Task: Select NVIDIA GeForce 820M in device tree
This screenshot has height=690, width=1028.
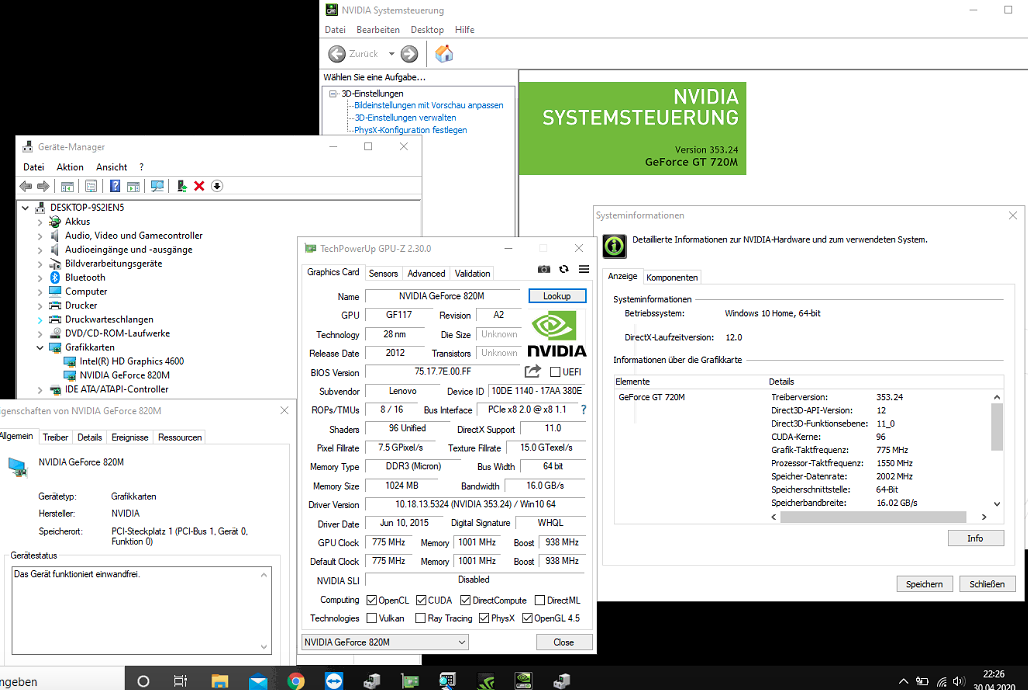Action: tap(125, 375)
